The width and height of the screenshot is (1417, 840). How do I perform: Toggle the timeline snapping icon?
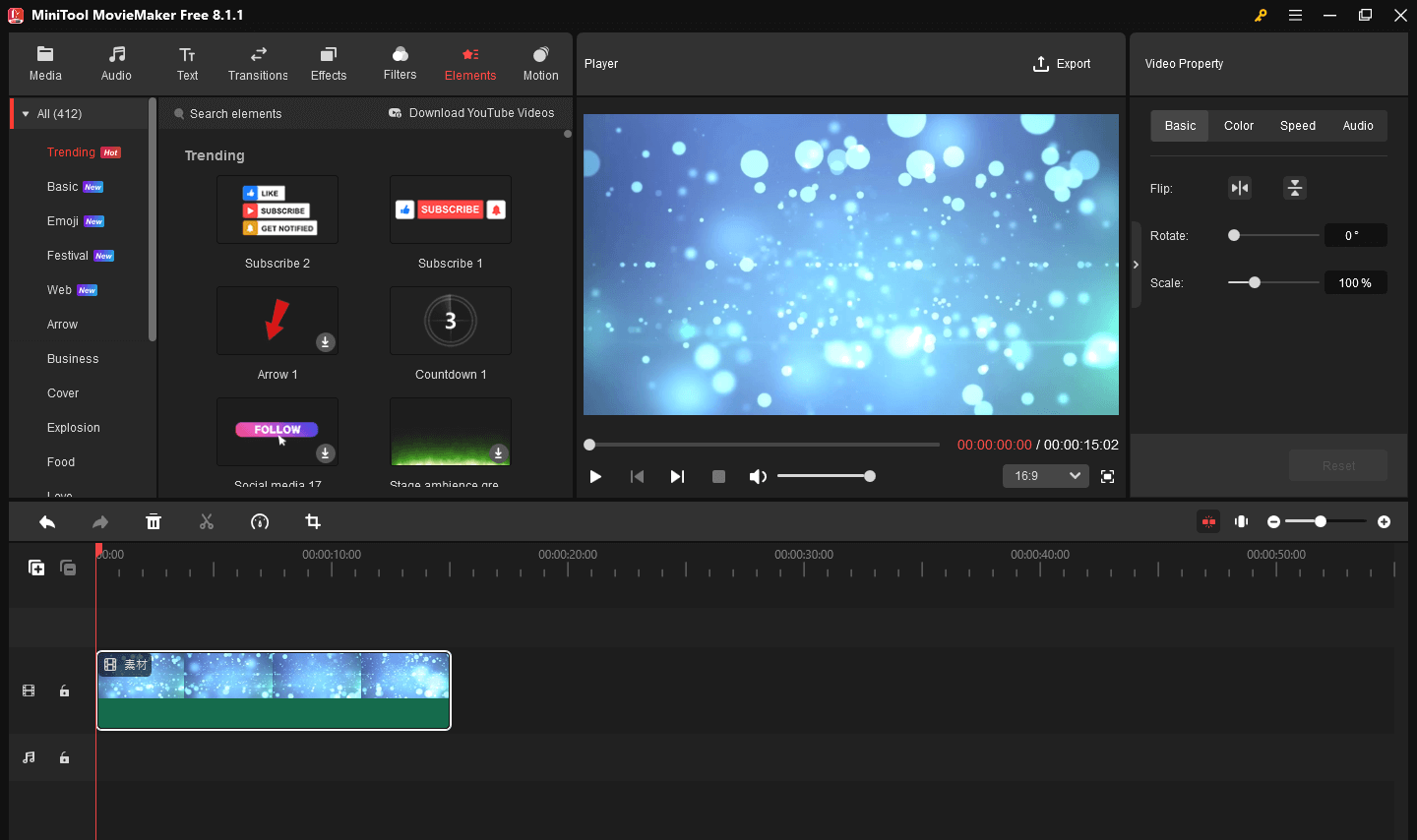pos(1208,521)
